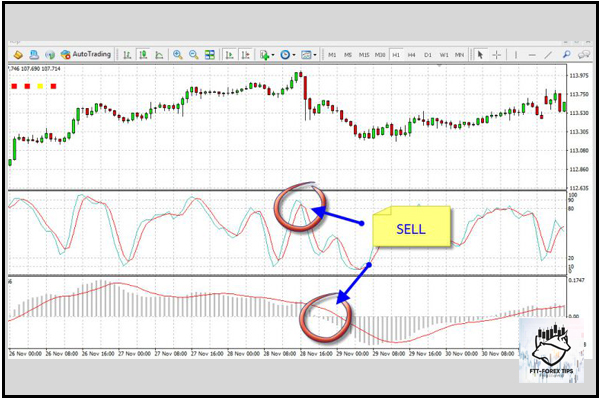Click price label 112.860 on scale

[579, 169]
